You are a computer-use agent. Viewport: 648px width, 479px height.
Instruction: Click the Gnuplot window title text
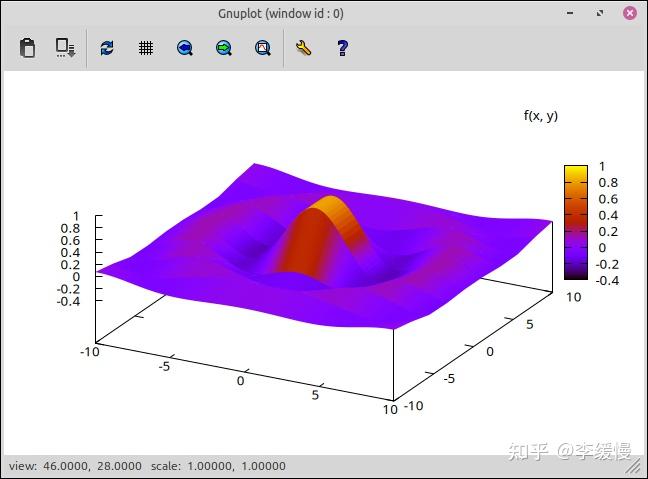tap(281, 14)
